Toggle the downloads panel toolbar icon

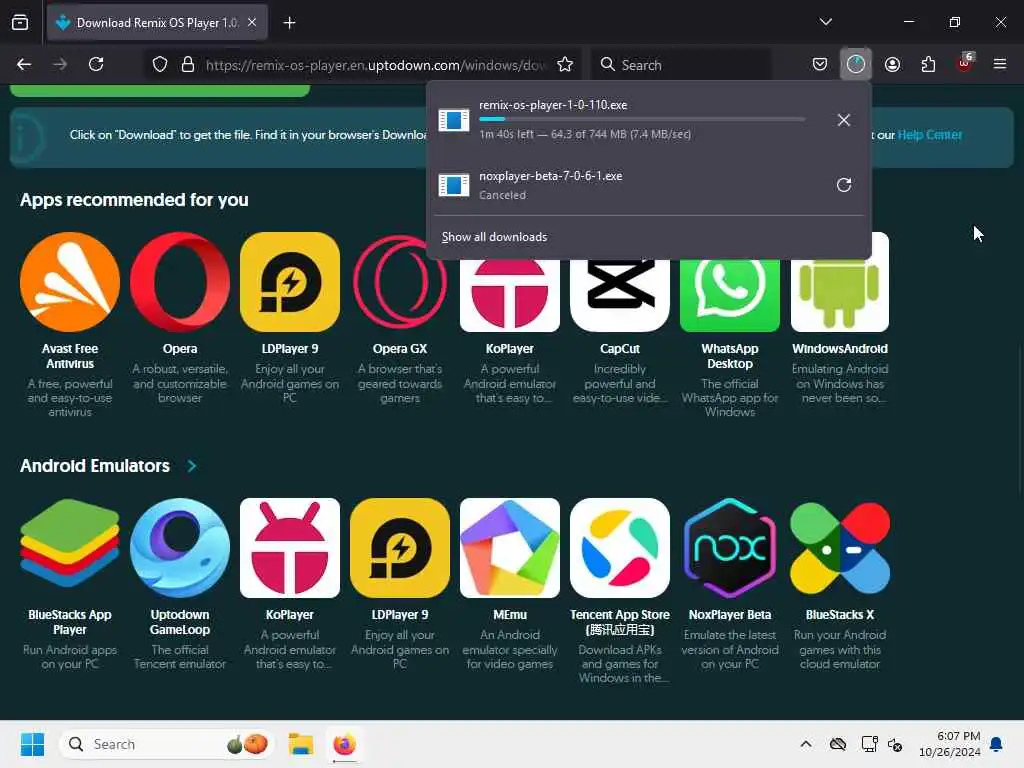point(856,64)
